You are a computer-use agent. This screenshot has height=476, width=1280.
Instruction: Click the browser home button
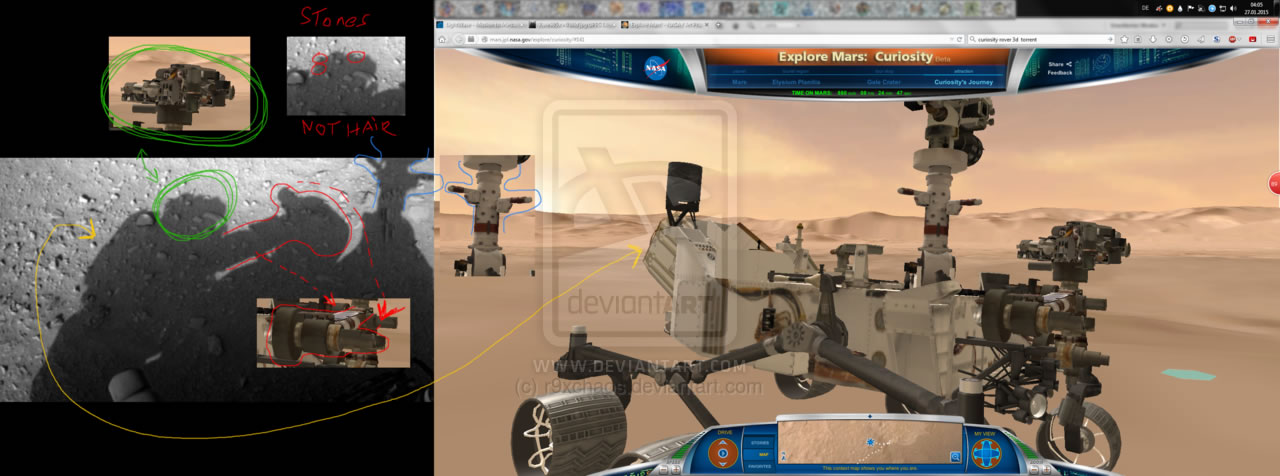(x=442, y=39)
